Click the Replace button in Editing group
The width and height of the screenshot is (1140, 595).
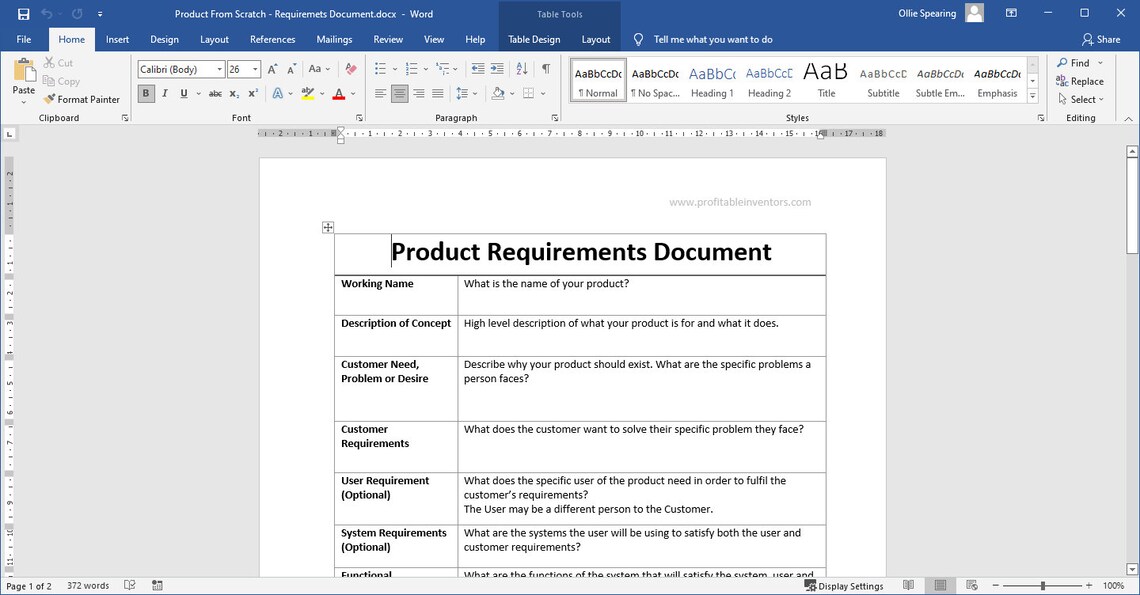click(1080, 81)
